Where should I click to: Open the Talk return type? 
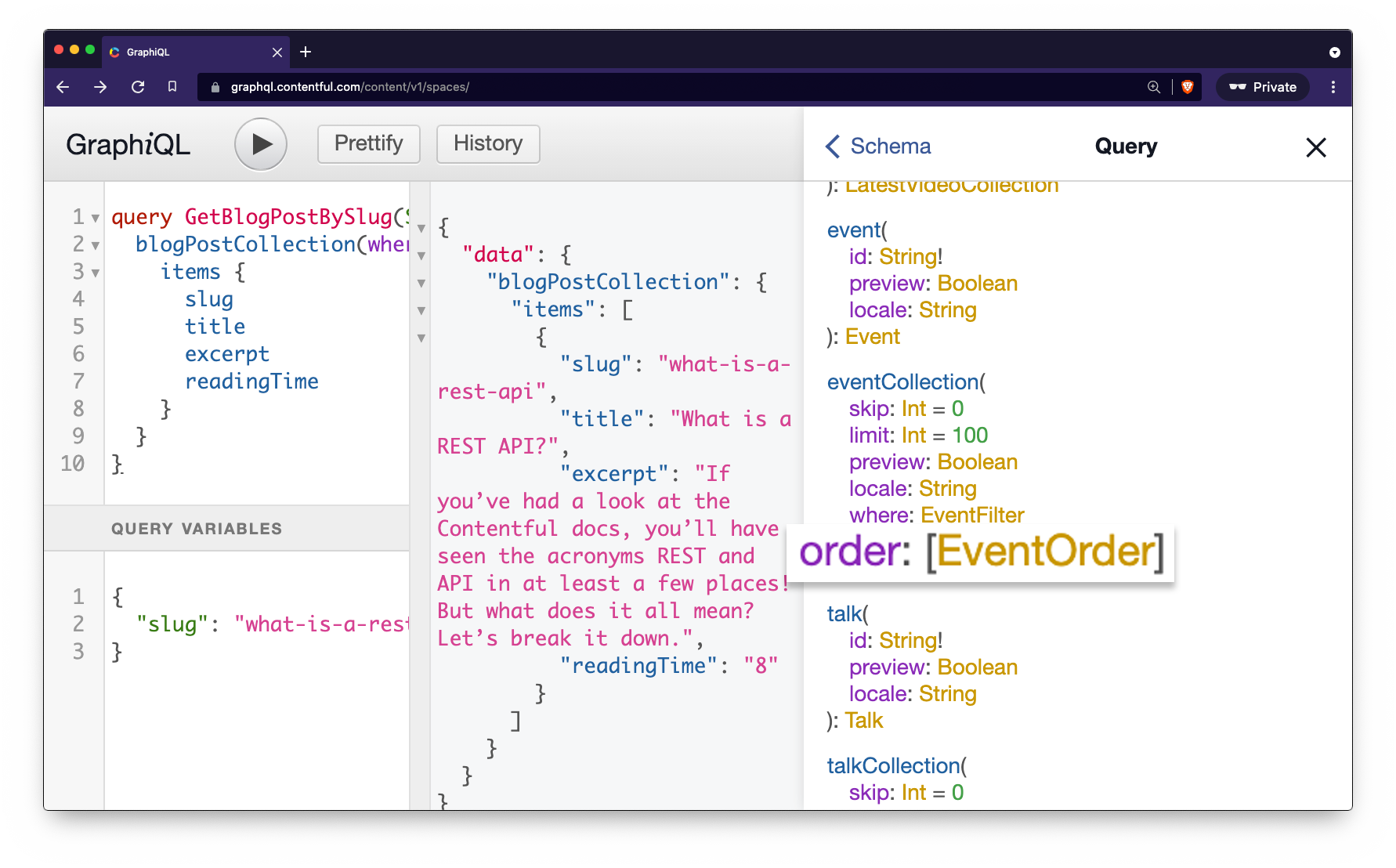[x=864, y=721]
